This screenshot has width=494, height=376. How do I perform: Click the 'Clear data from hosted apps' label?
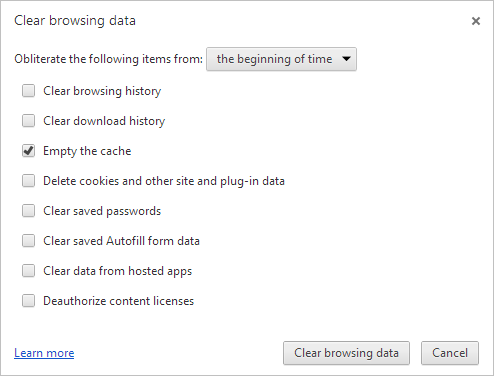click(118, 271)
